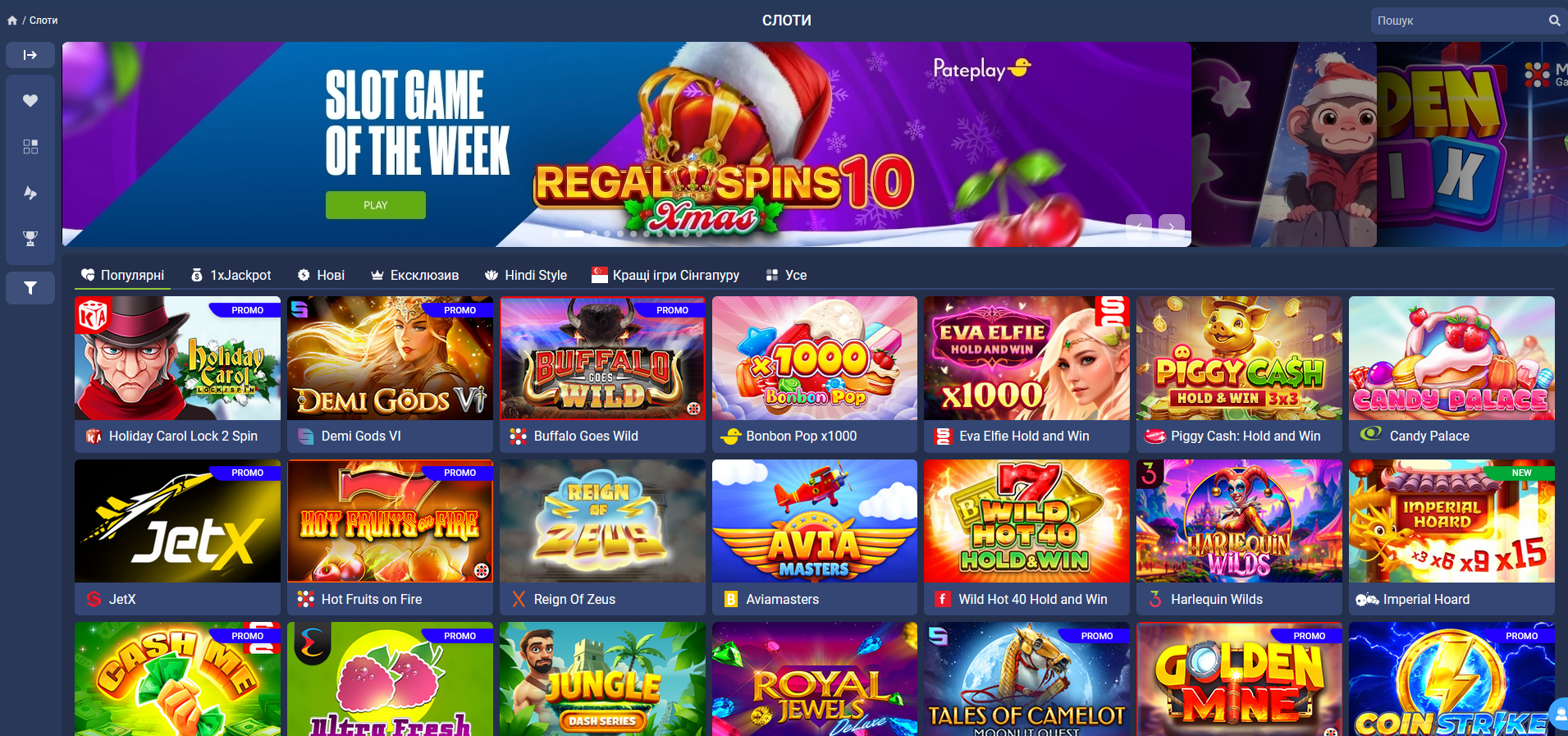Switch to the 1xJackpot tab

(231, 276)
